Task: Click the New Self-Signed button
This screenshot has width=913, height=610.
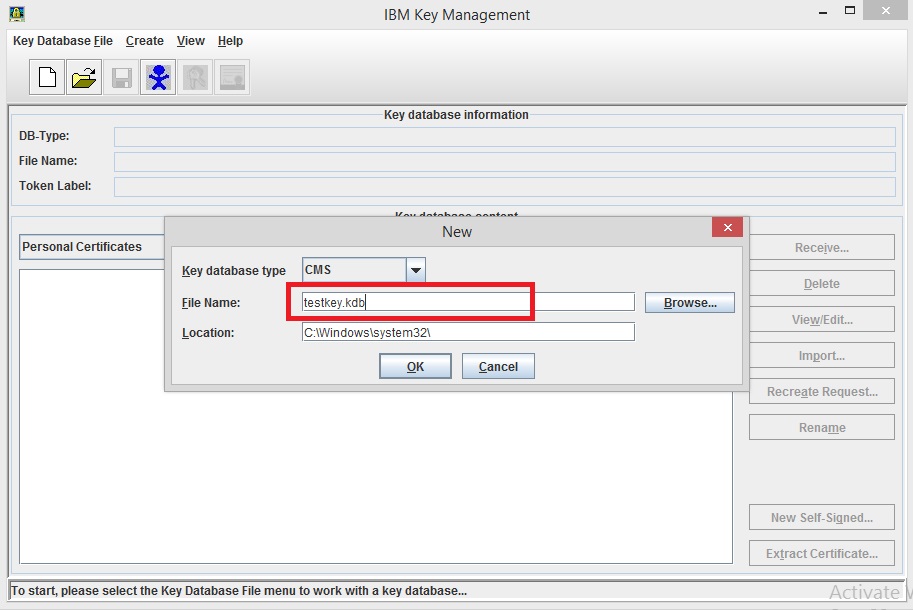Action: point(821,517)
